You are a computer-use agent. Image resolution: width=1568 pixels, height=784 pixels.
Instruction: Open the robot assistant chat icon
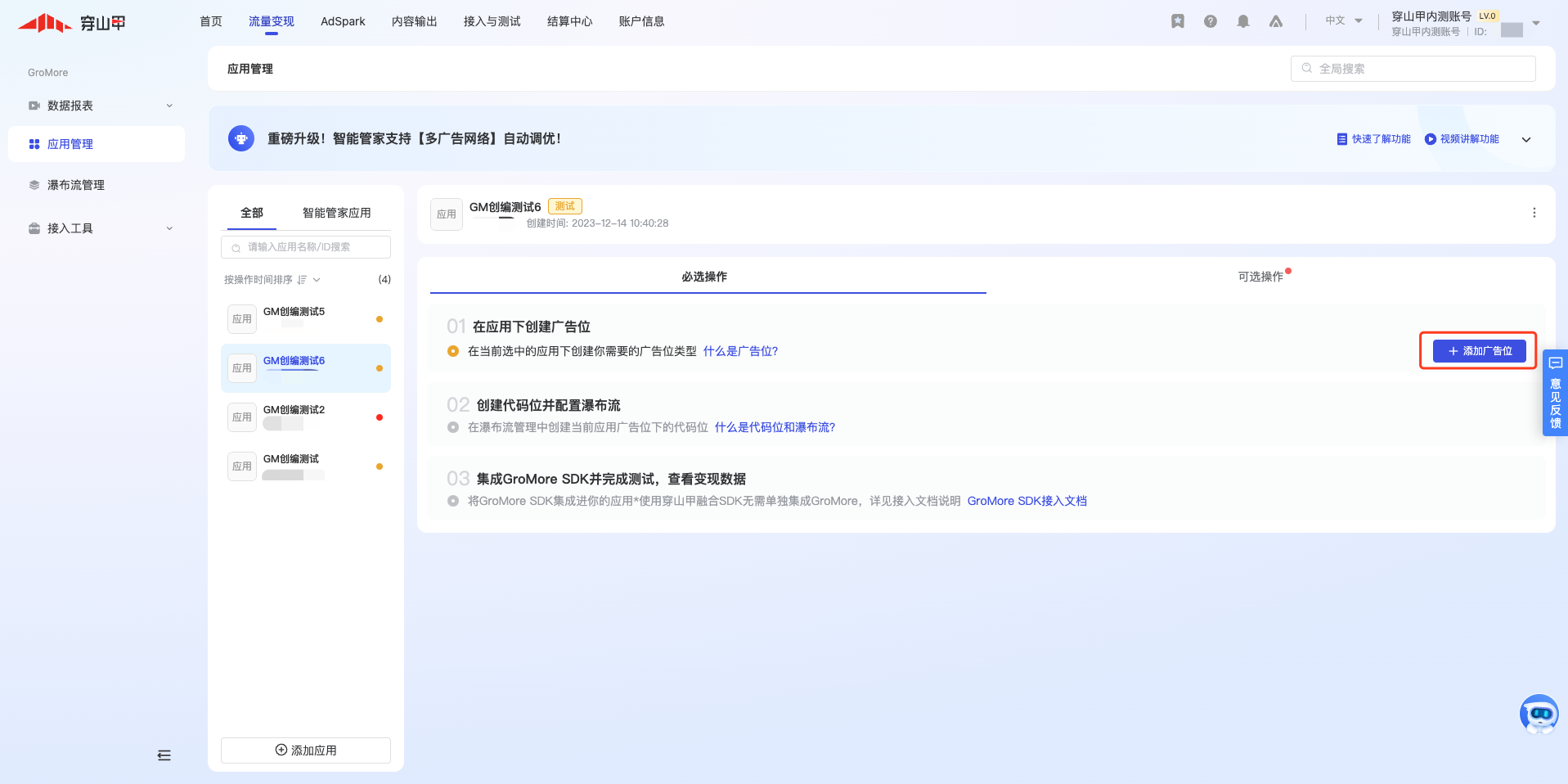[x=1539, y=714]
